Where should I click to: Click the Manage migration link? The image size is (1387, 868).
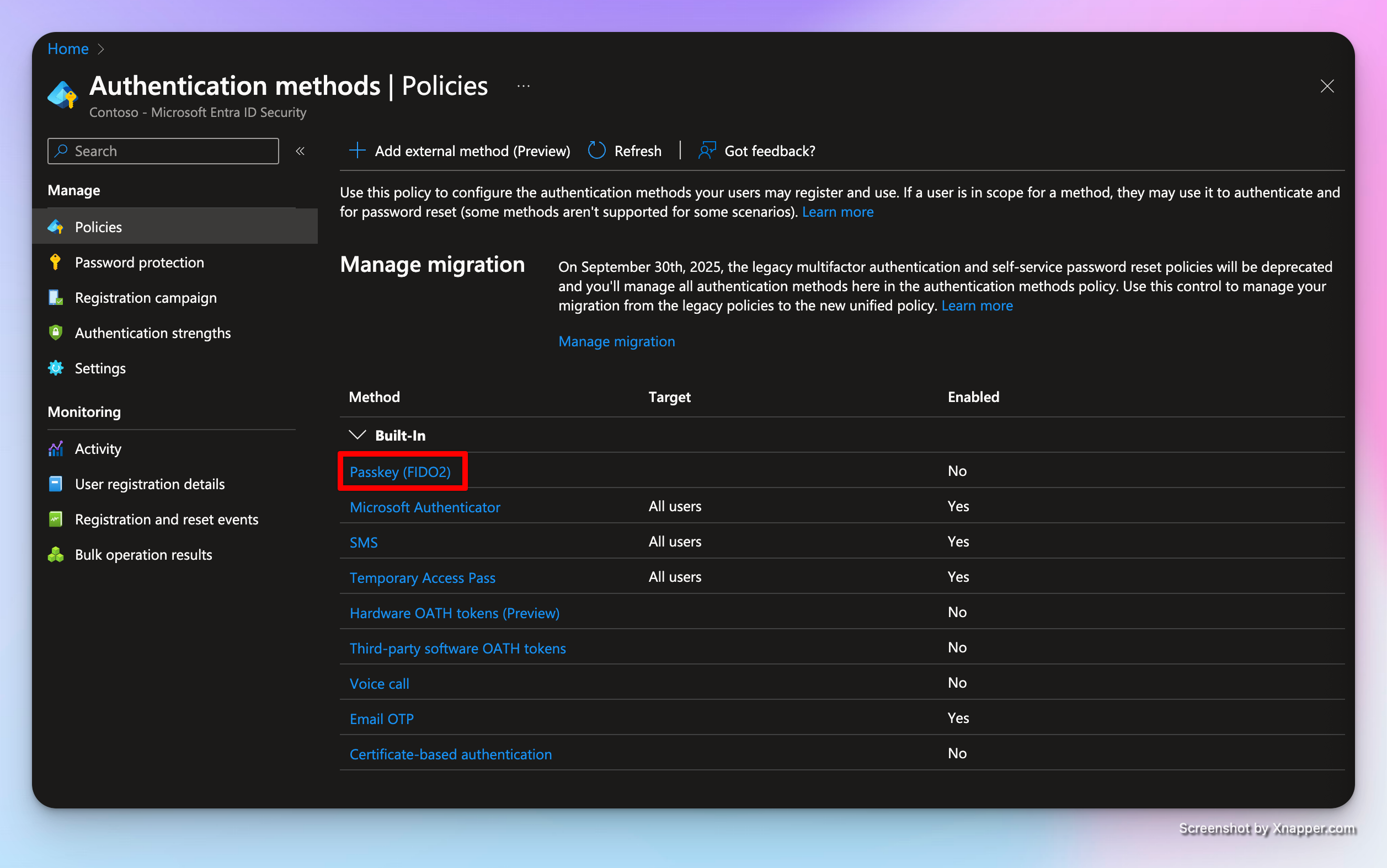(616, 341)
